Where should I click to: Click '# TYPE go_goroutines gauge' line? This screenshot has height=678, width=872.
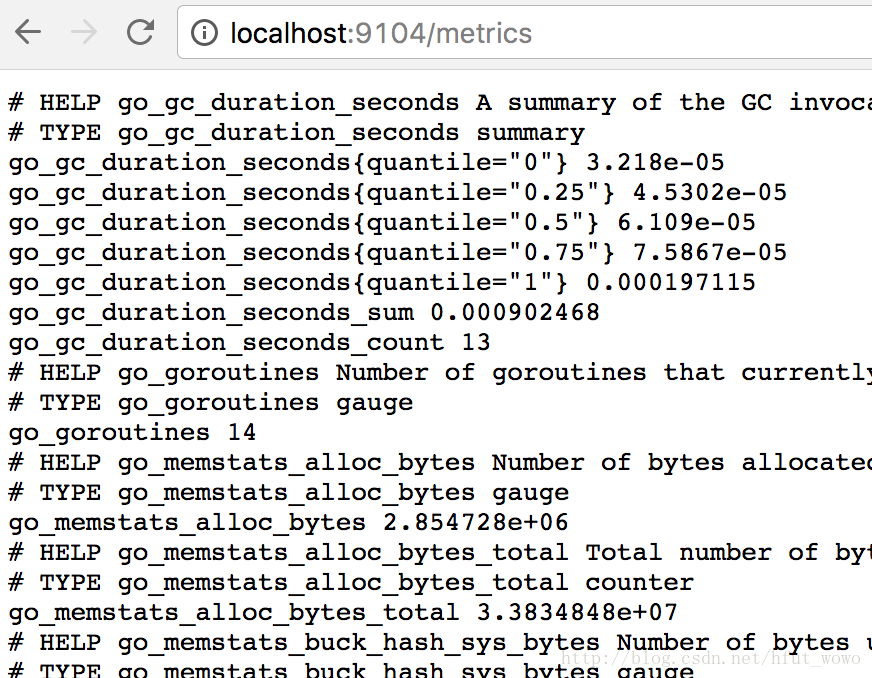point(211,404)
